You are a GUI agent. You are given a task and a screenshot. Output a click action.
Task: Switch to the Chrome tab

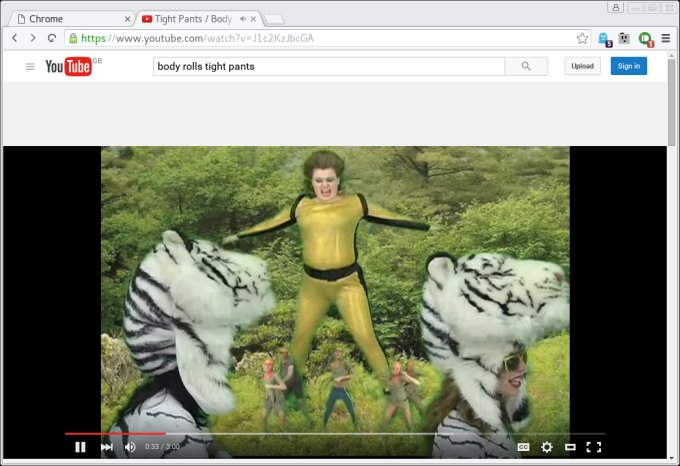(72, 19)
